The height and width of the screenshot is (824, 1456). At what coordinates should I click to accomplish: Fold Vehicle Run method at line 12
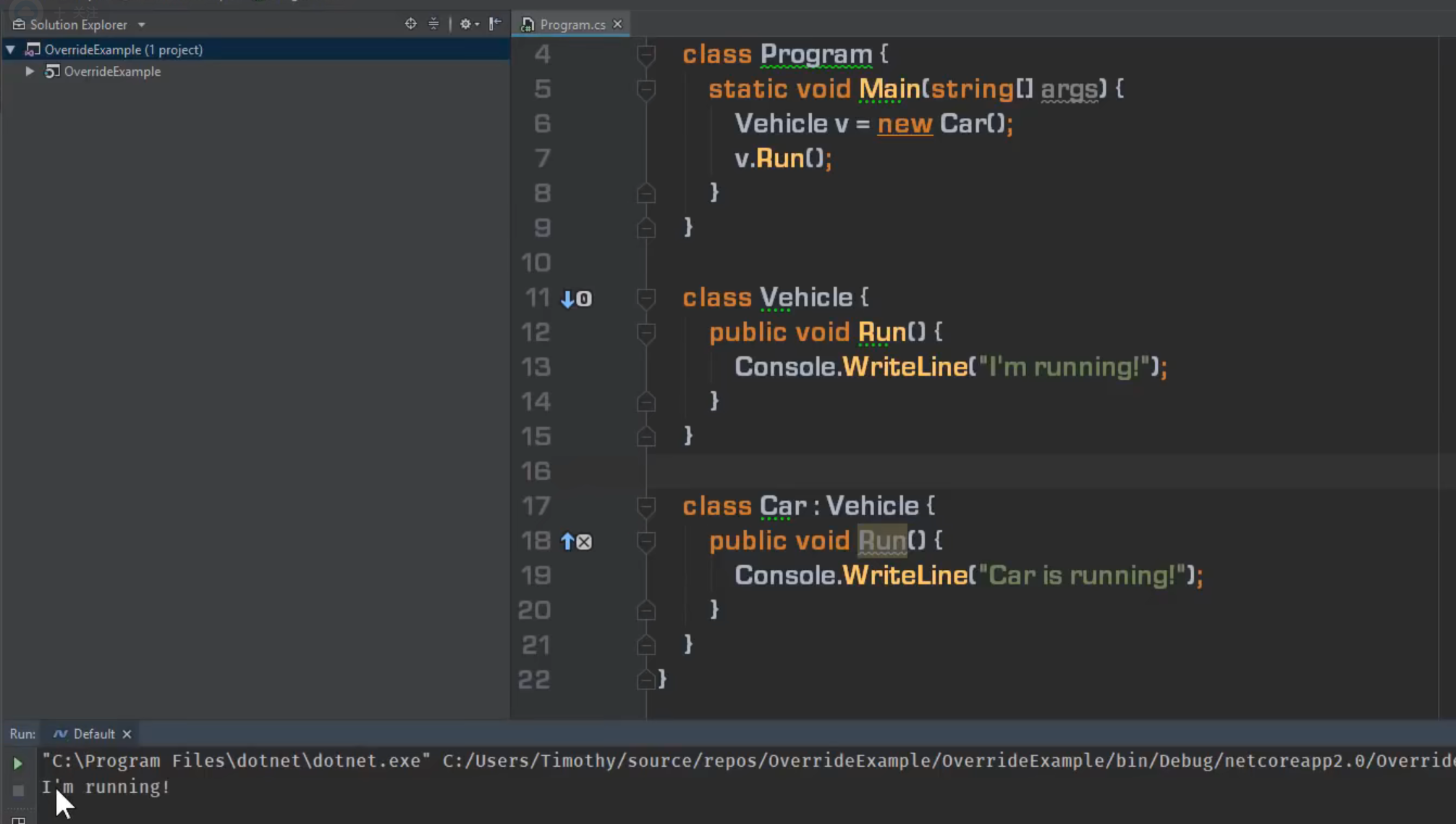(x=646, y=332)
